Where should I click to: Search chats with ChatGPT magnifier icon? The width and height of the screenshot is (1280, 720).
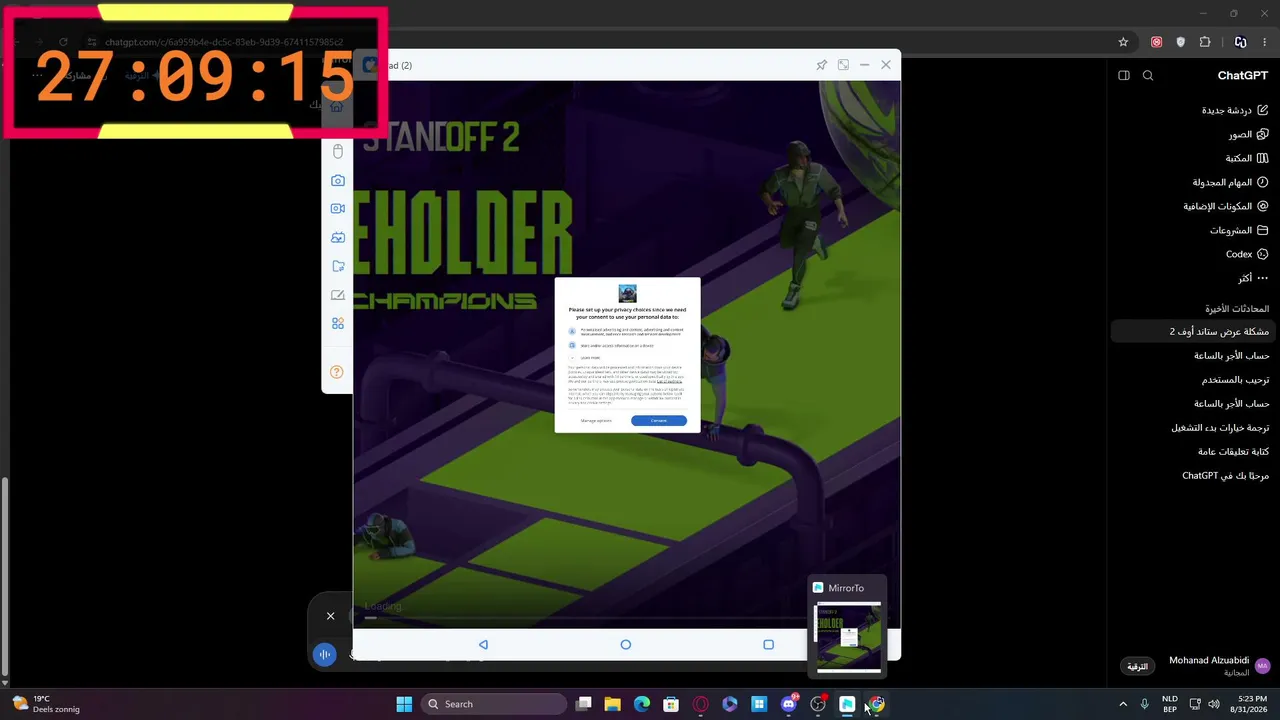pos(1148,76)
